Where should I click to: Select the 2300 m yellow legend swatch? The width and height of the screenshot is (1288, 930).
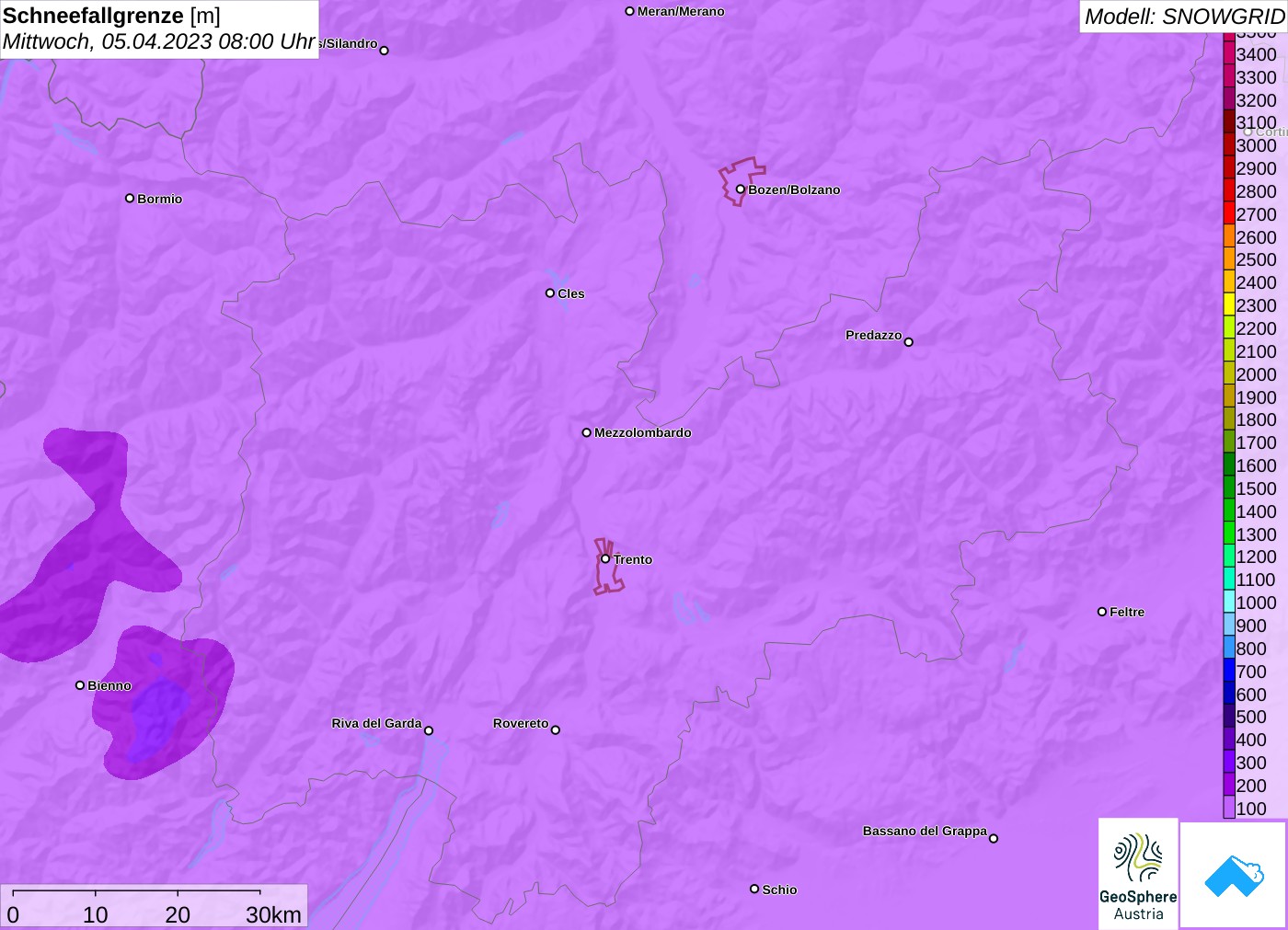point(1229,304)
